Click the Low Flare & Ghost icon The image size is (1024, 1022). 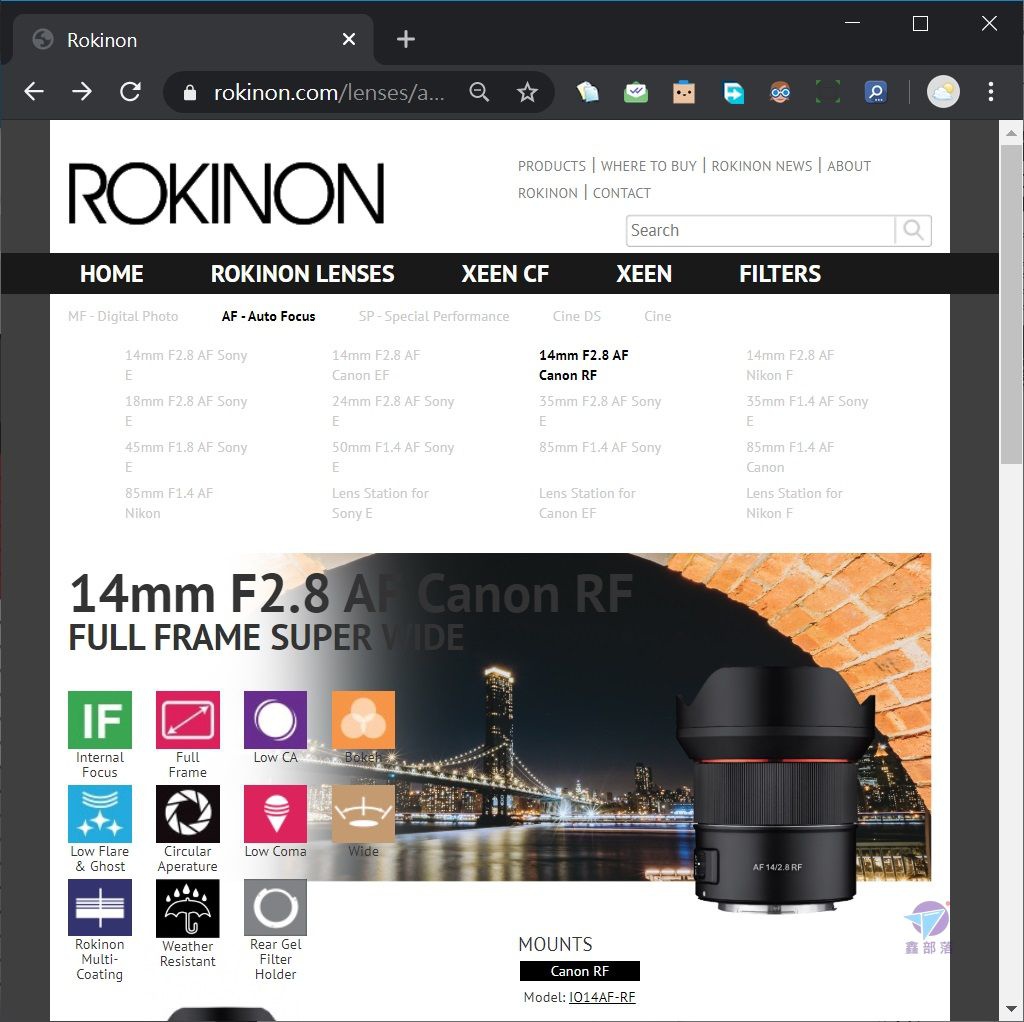pos(100,814)
